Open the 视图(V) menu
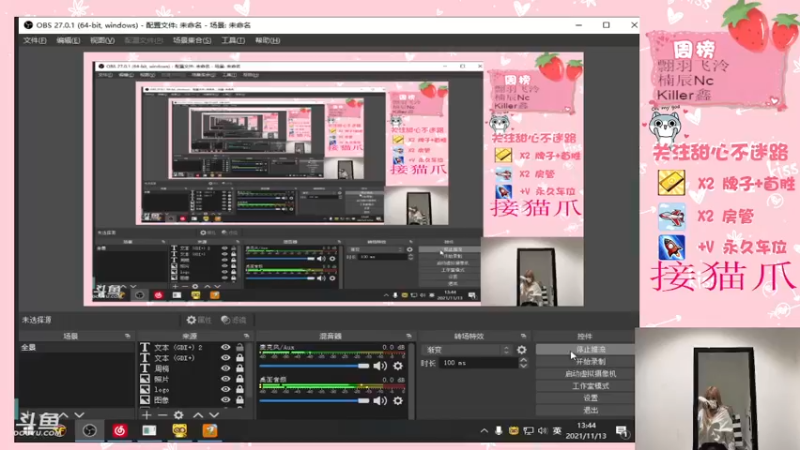The image size is (800, 450). tap(102, 40)
